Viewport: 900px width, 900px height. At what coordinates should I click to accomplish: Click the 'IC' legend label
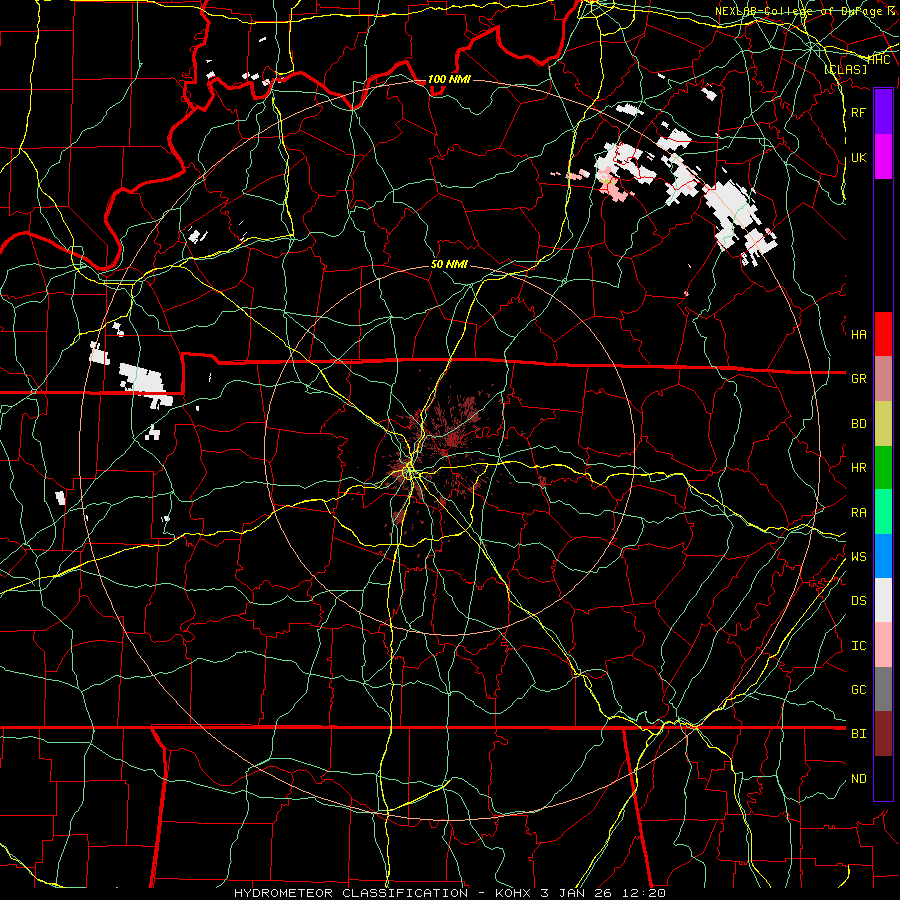click(858, 645)
